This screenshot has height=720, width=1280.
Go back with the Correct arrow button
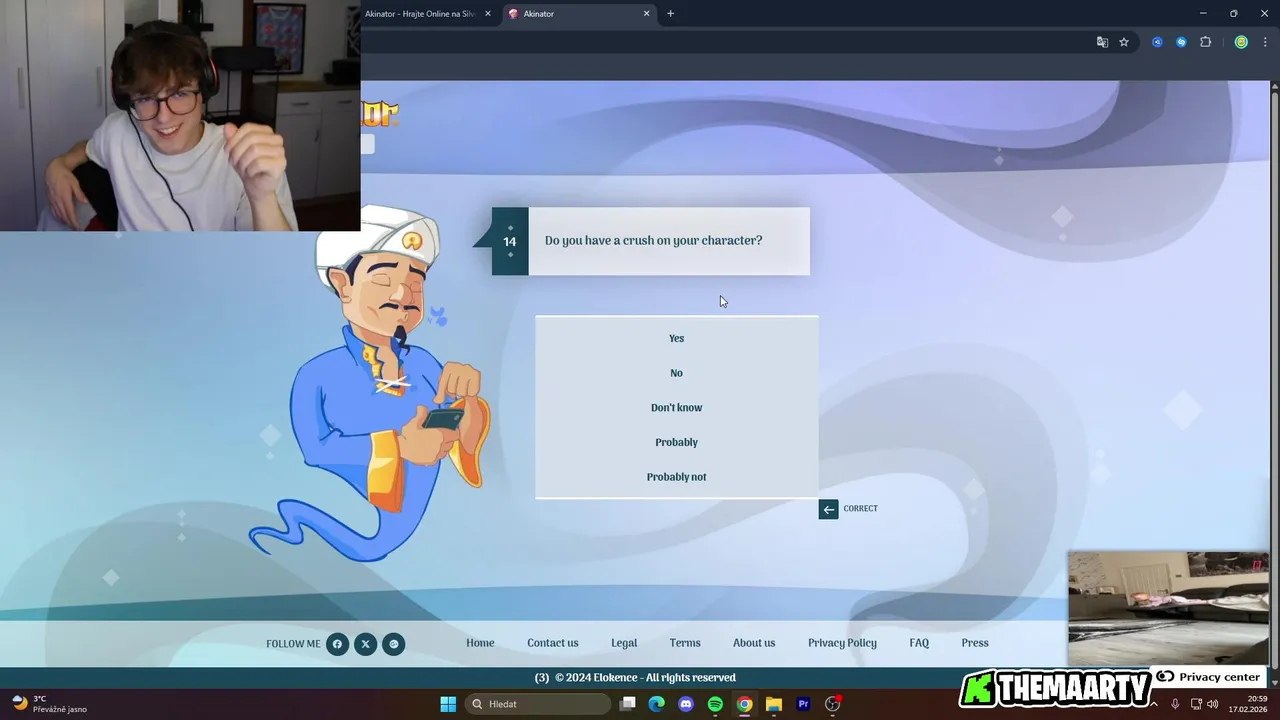pyautogui.click(x=828, y=509)
